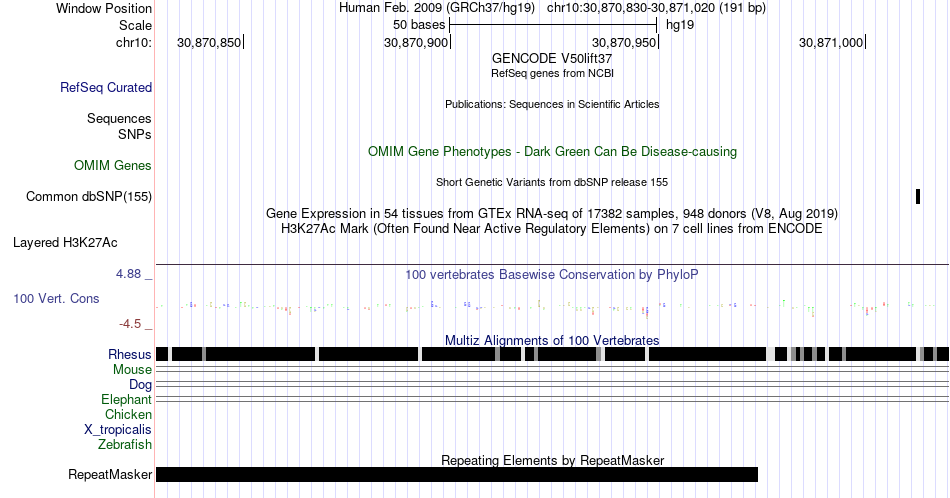Click the 4.88 PhyloP upper scale value
This screenshot has width=950, height=498.
click(128, 274)
